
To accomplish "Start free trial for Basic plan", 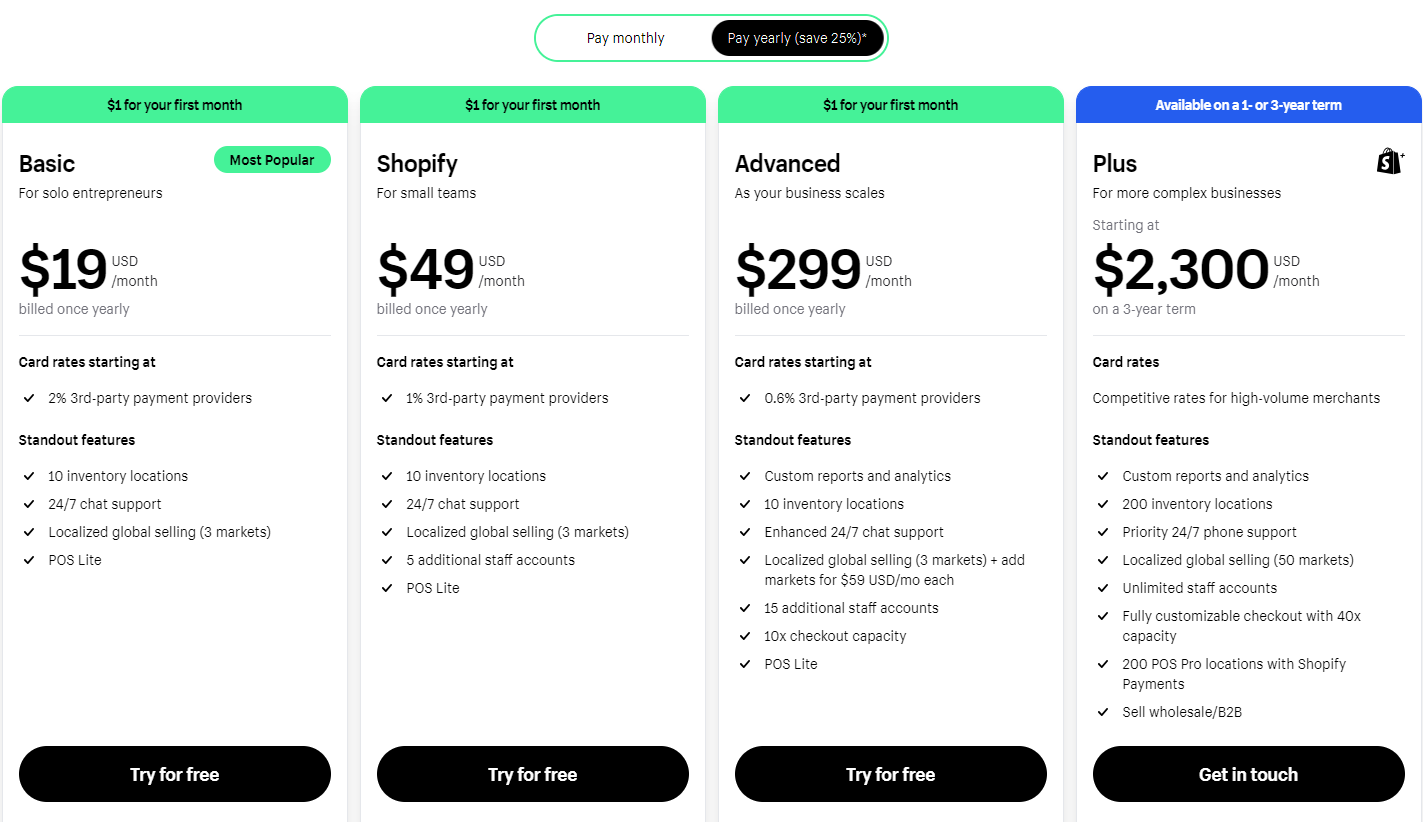I will (x=175, y=774).
